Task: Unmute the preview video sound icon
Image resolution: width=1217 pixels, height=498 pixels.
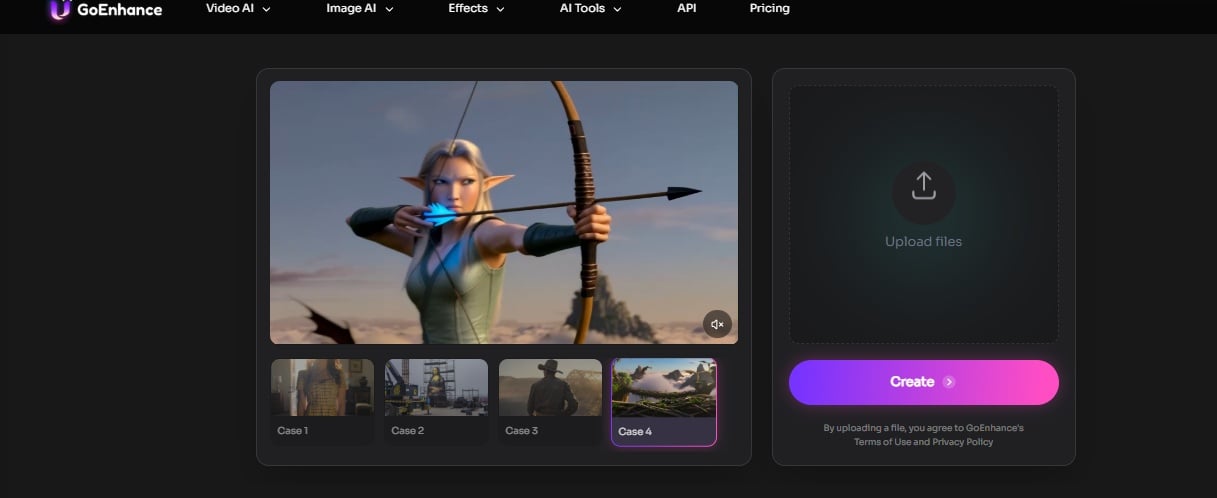Action: point(717,324)
